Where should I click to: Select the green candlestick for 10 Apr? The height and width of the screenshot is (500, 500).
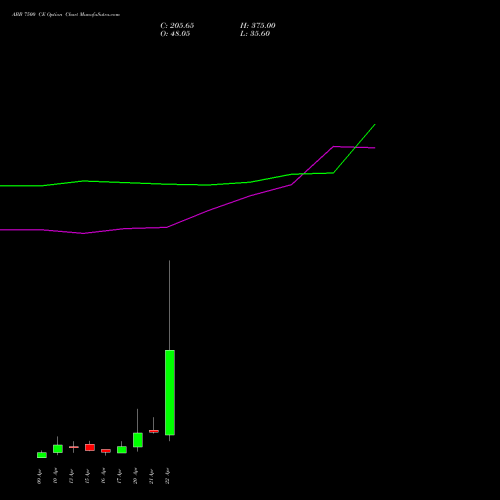[58, 449]
